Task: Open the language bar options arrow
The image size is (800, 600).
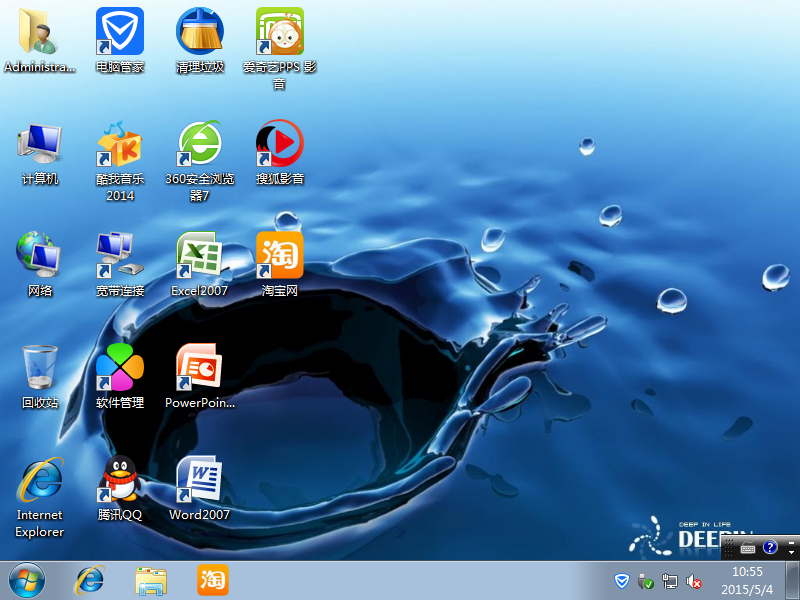Action: pyautogui.click(x=791, y=553)
